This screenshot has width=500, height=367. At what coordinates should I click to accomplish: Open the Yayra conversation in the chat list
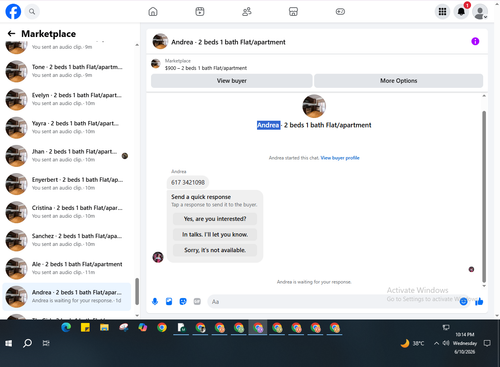(67, 127)
